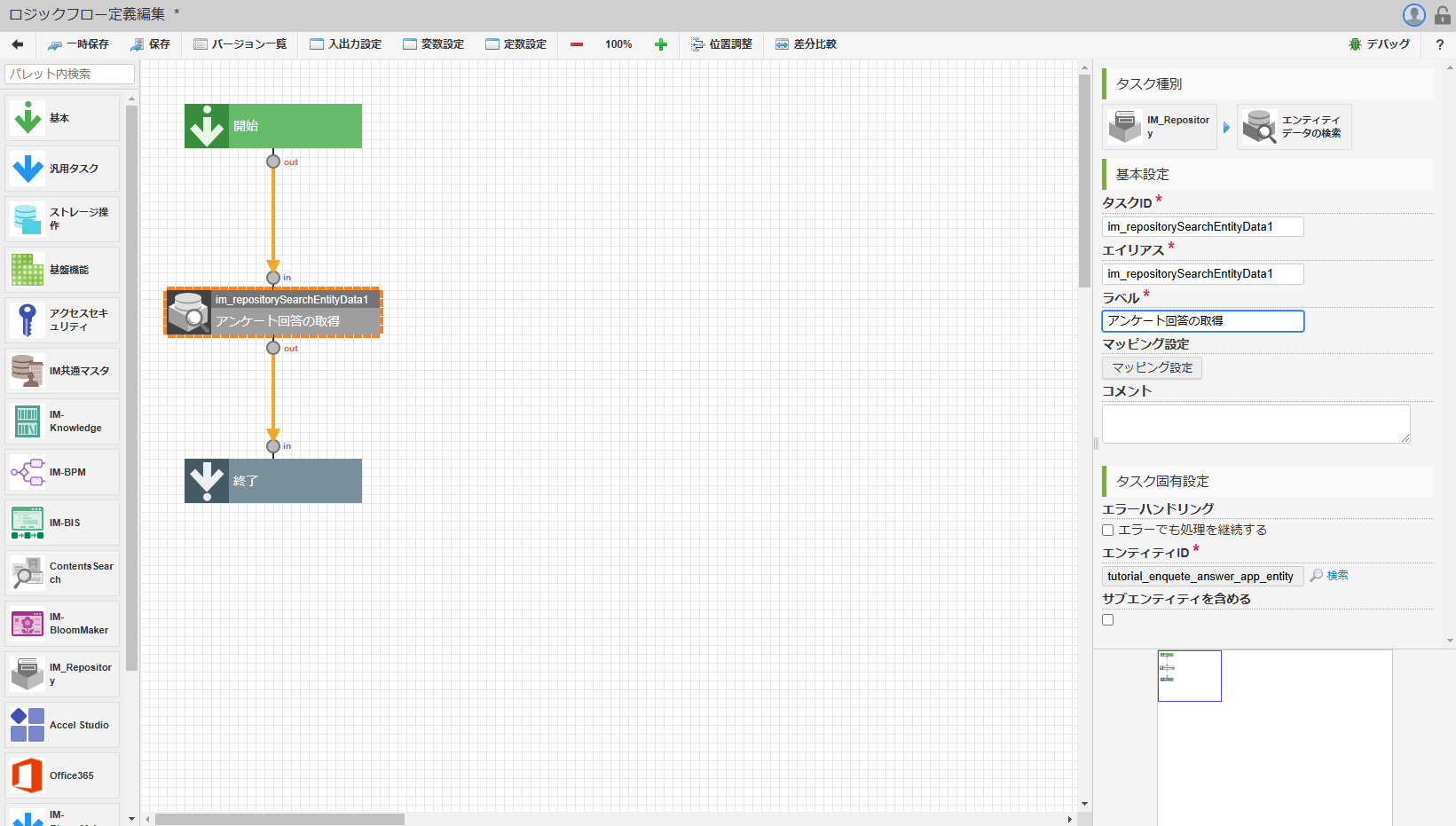Expand more palette categories via bottom chevron
This screenshot has height=826, width=1456.
[x=130, y=818]
